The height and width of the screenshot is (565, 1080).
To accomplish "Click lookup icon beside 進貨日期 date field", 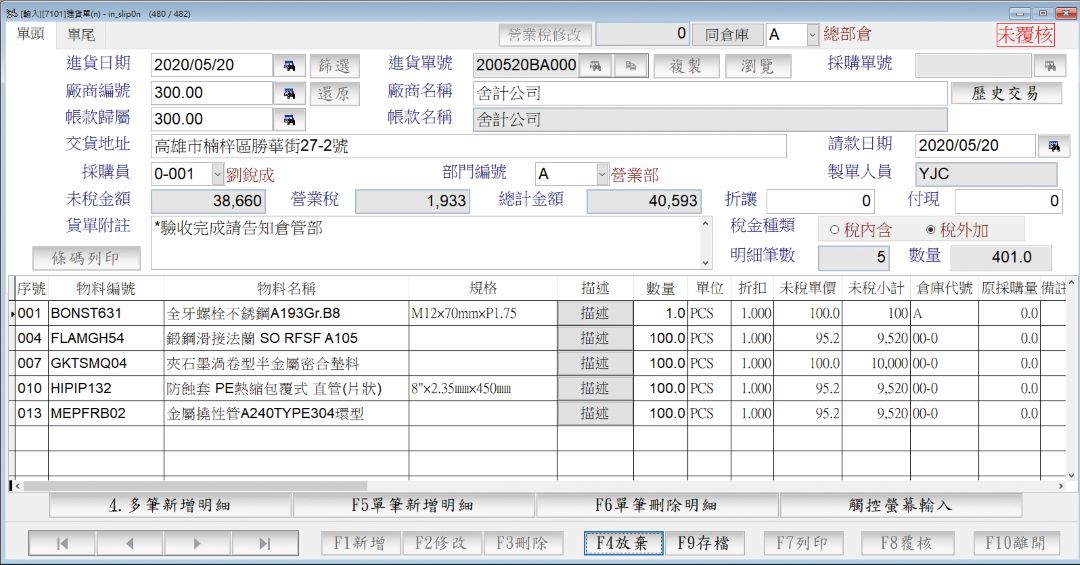I will [289, 65].
